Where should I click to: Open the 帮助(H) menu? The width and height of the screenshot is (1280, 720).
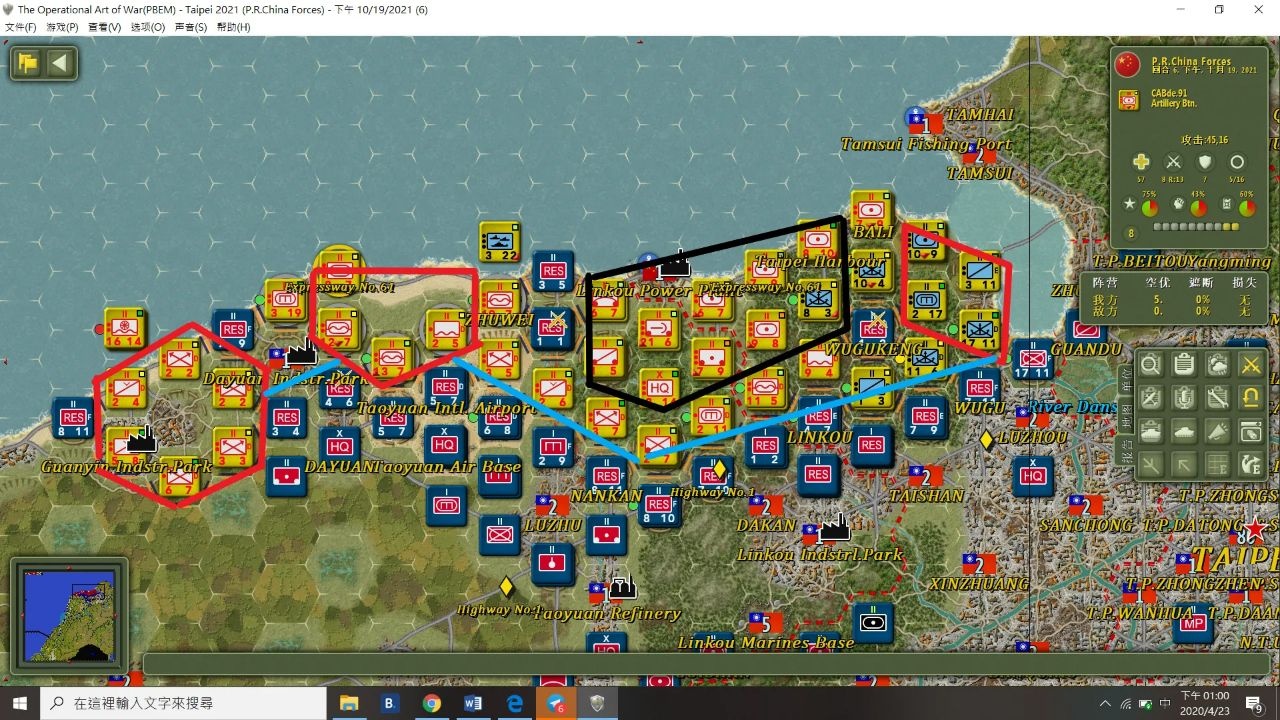(232, 27)
